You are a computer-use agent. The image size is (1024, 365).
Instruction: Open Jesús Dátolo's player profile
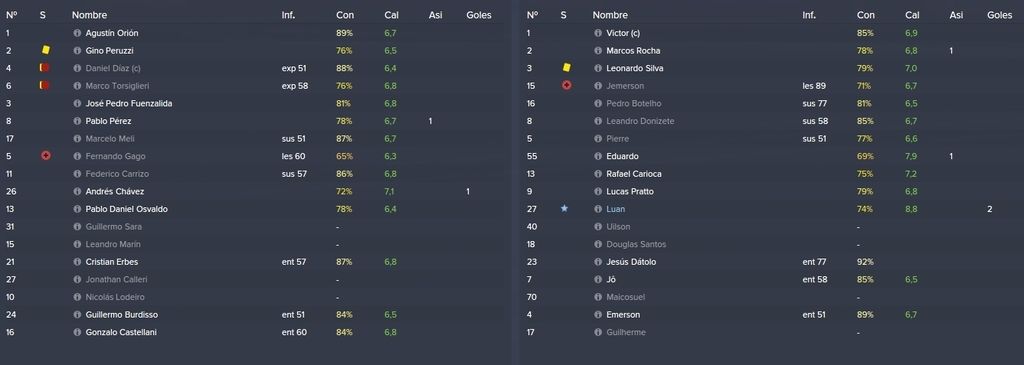(631, 262)
